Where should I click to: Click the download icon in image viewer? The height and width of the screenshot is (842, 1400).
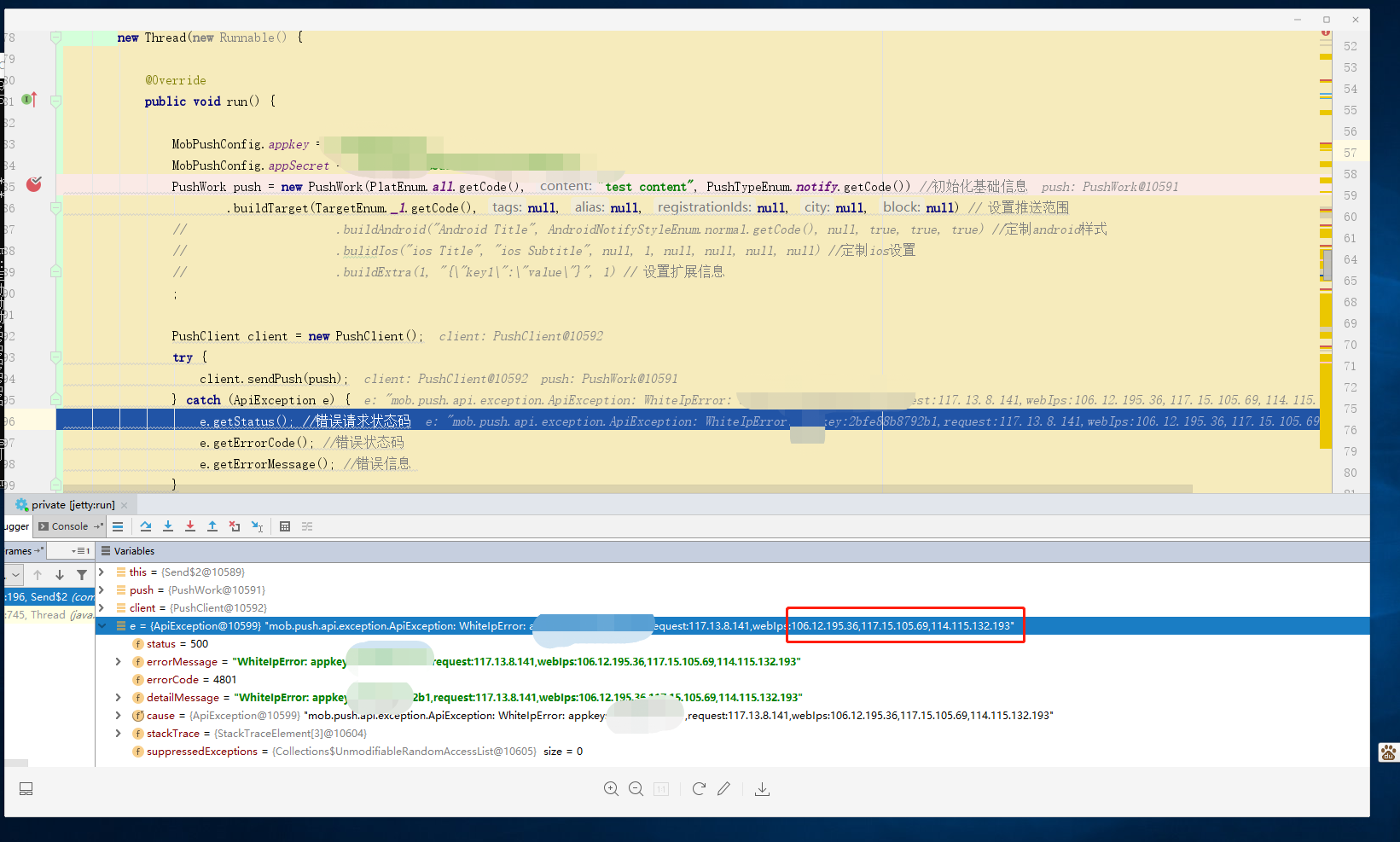click(x=762, y=789)
